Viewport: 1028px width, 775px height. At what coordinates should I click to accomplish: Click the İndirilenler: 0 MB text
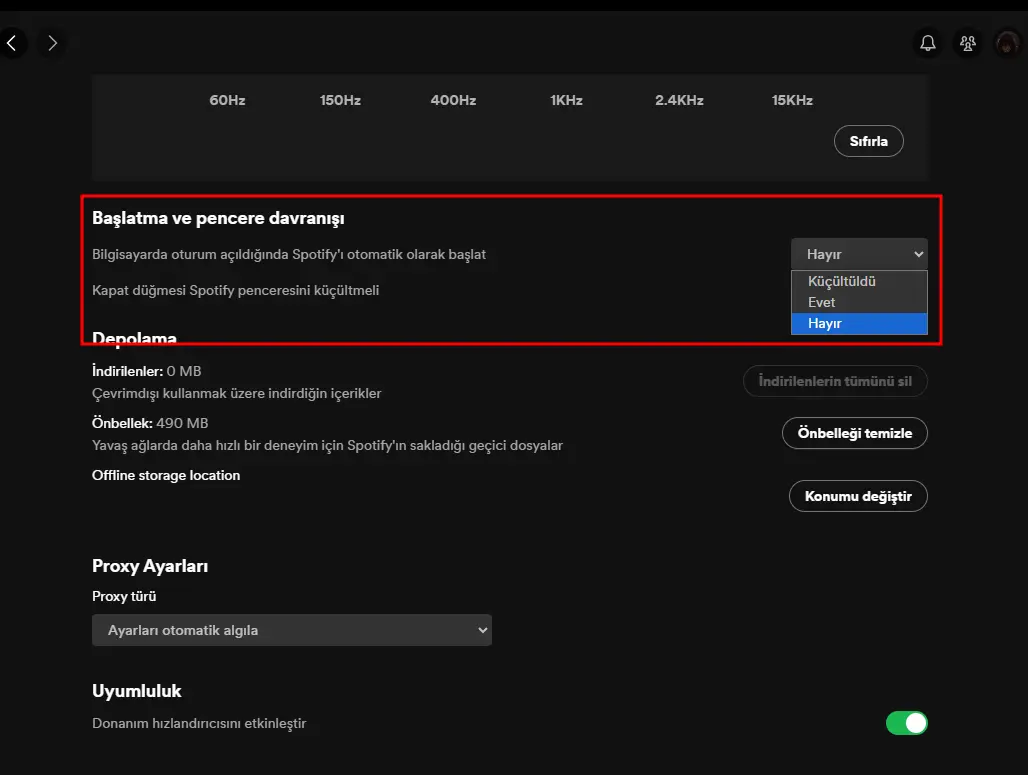pos(146,371)
